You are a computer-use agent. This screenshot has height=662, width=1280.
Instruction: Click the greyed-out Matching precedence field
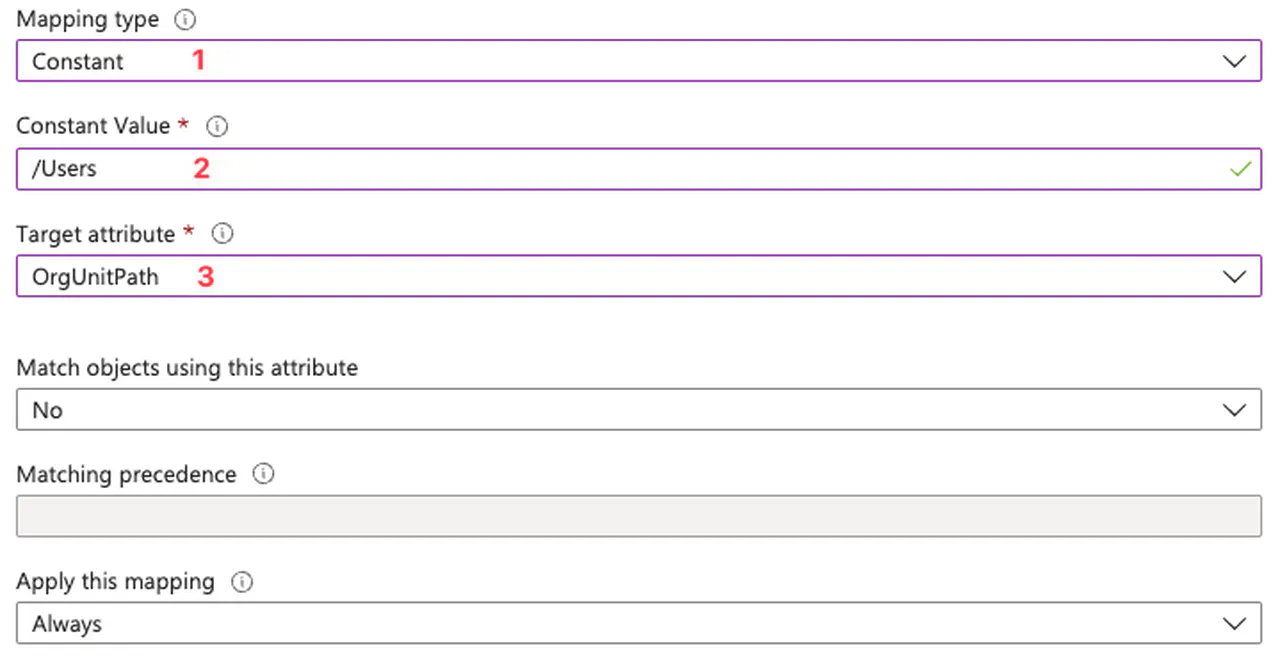point(638,517)
